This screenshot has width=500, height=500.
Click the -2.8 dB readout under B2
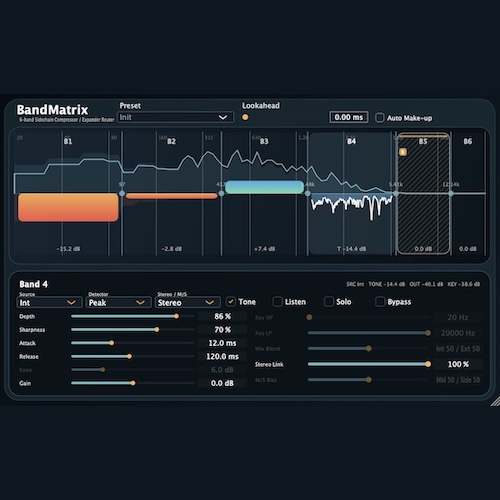(x=172, y=249)
